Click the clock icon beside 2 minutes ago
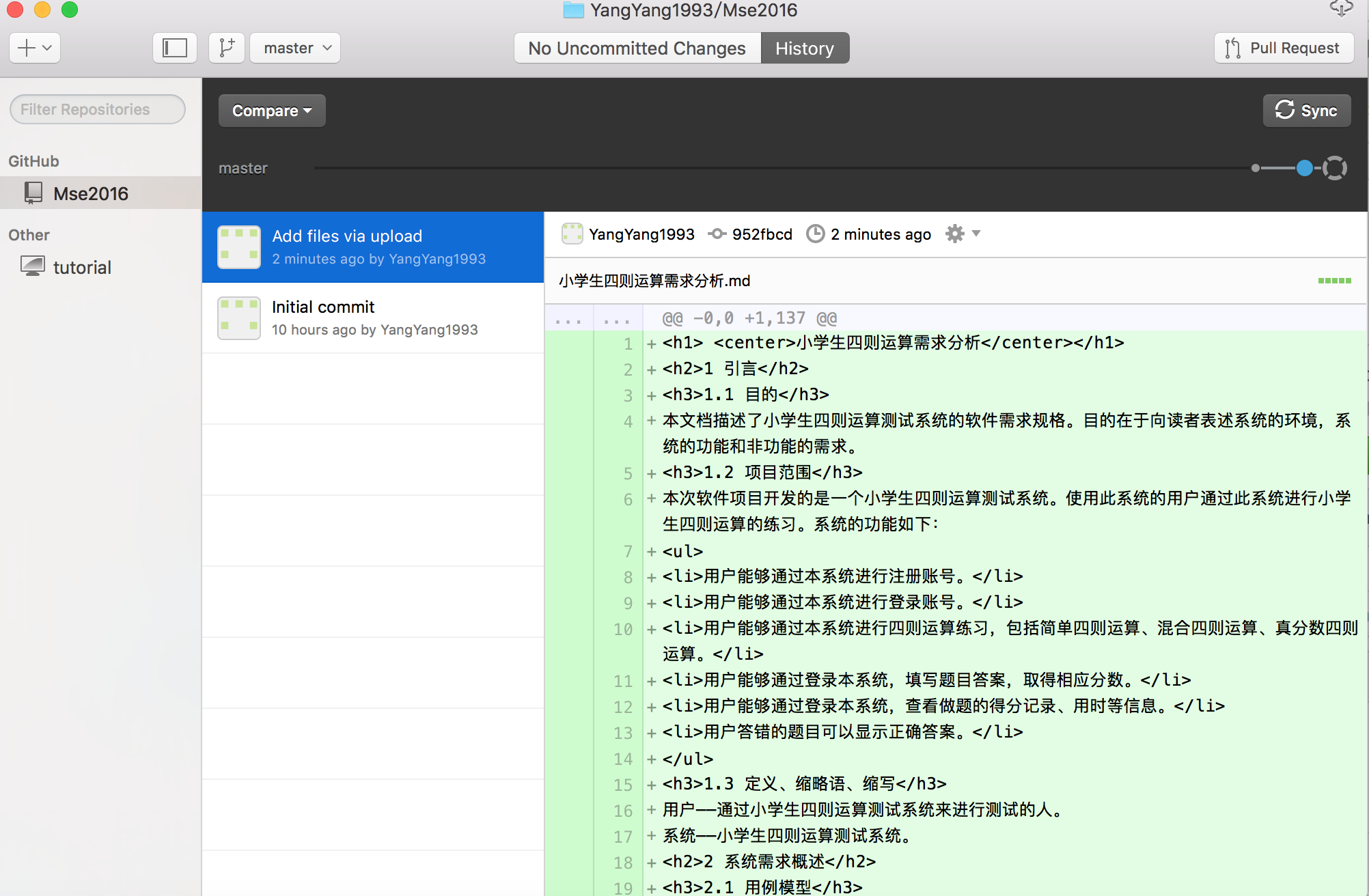The width and height of the screenshot is (1369, 896). pyautogui.click(x=816, y=234)
